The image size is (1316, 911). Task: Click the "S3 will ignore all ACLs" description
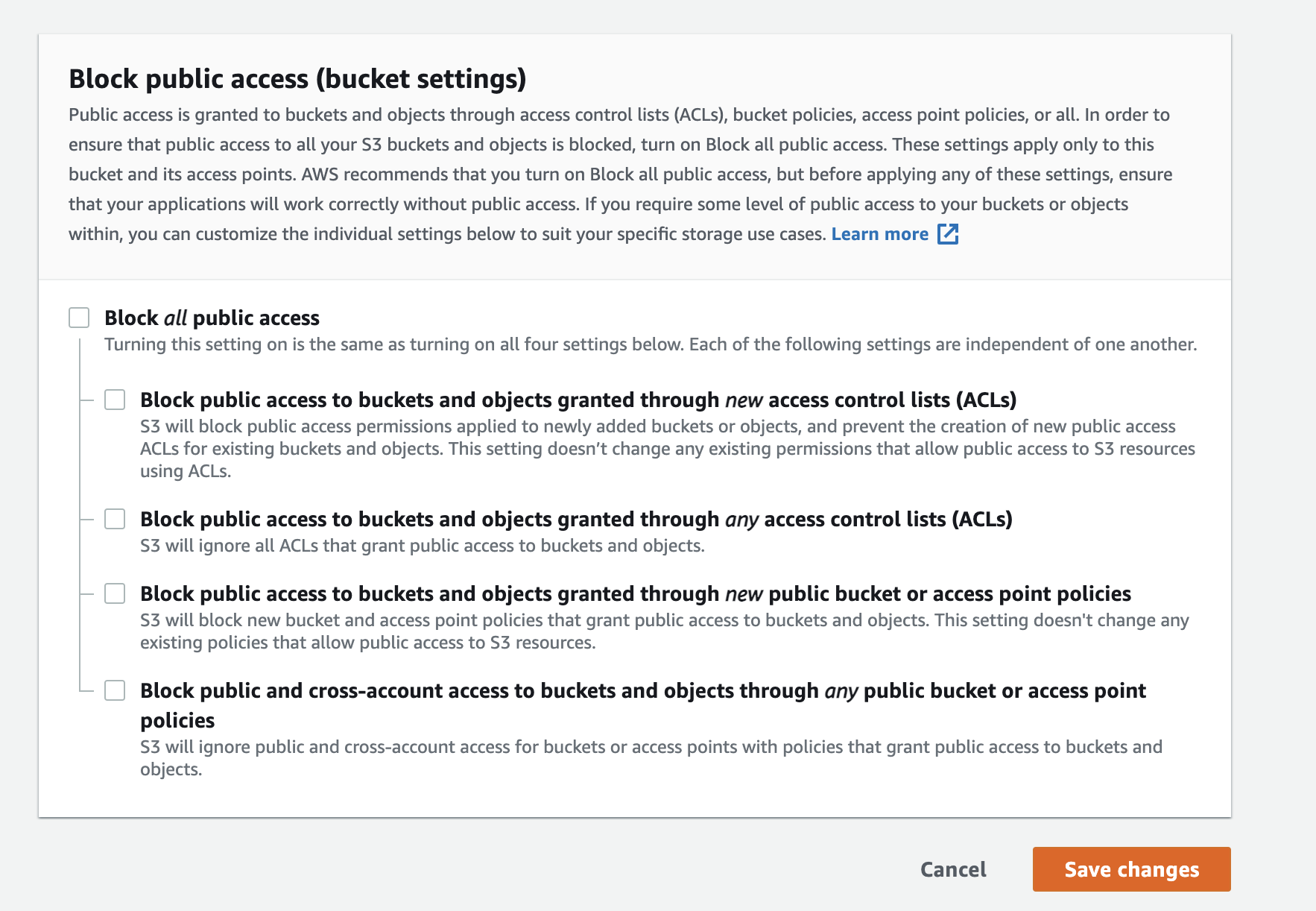tap(422, 546)
